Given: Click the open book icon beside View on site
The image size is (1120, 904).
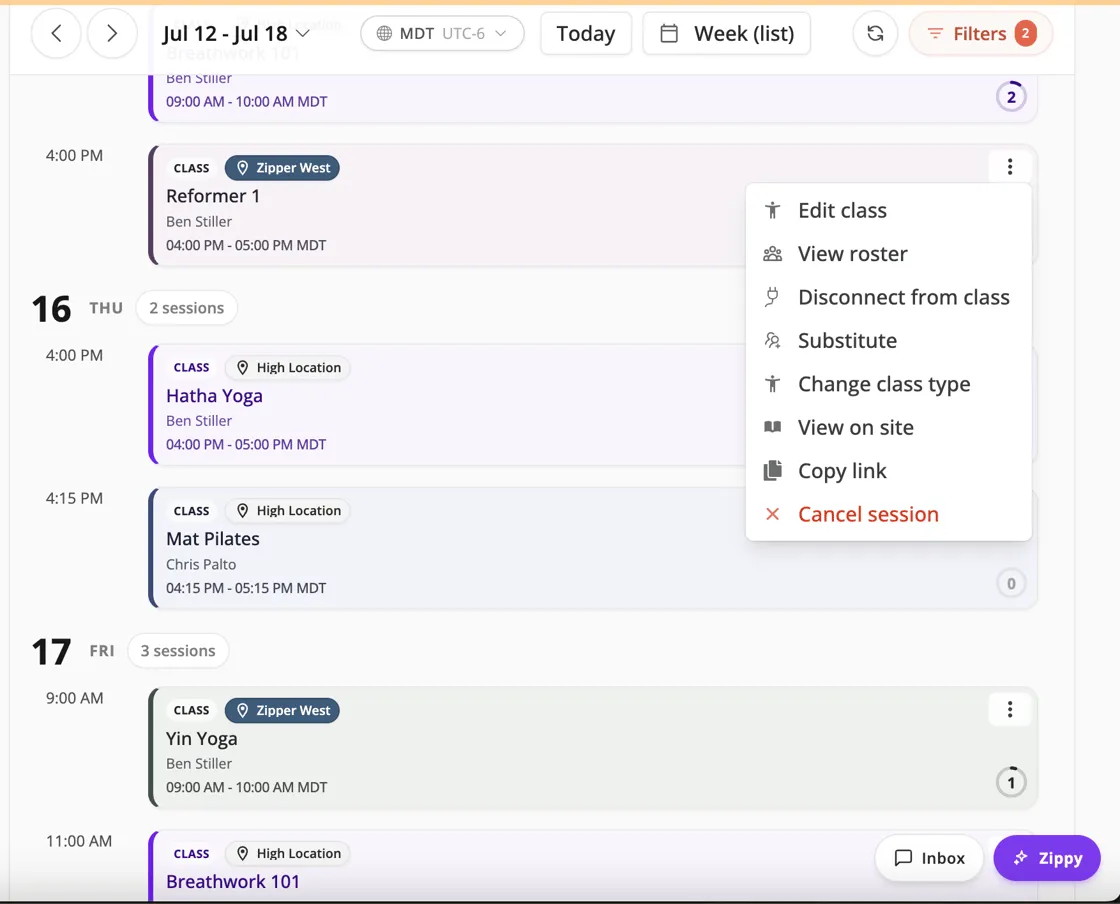Looking at the screenshot, I should pos(772,427).
